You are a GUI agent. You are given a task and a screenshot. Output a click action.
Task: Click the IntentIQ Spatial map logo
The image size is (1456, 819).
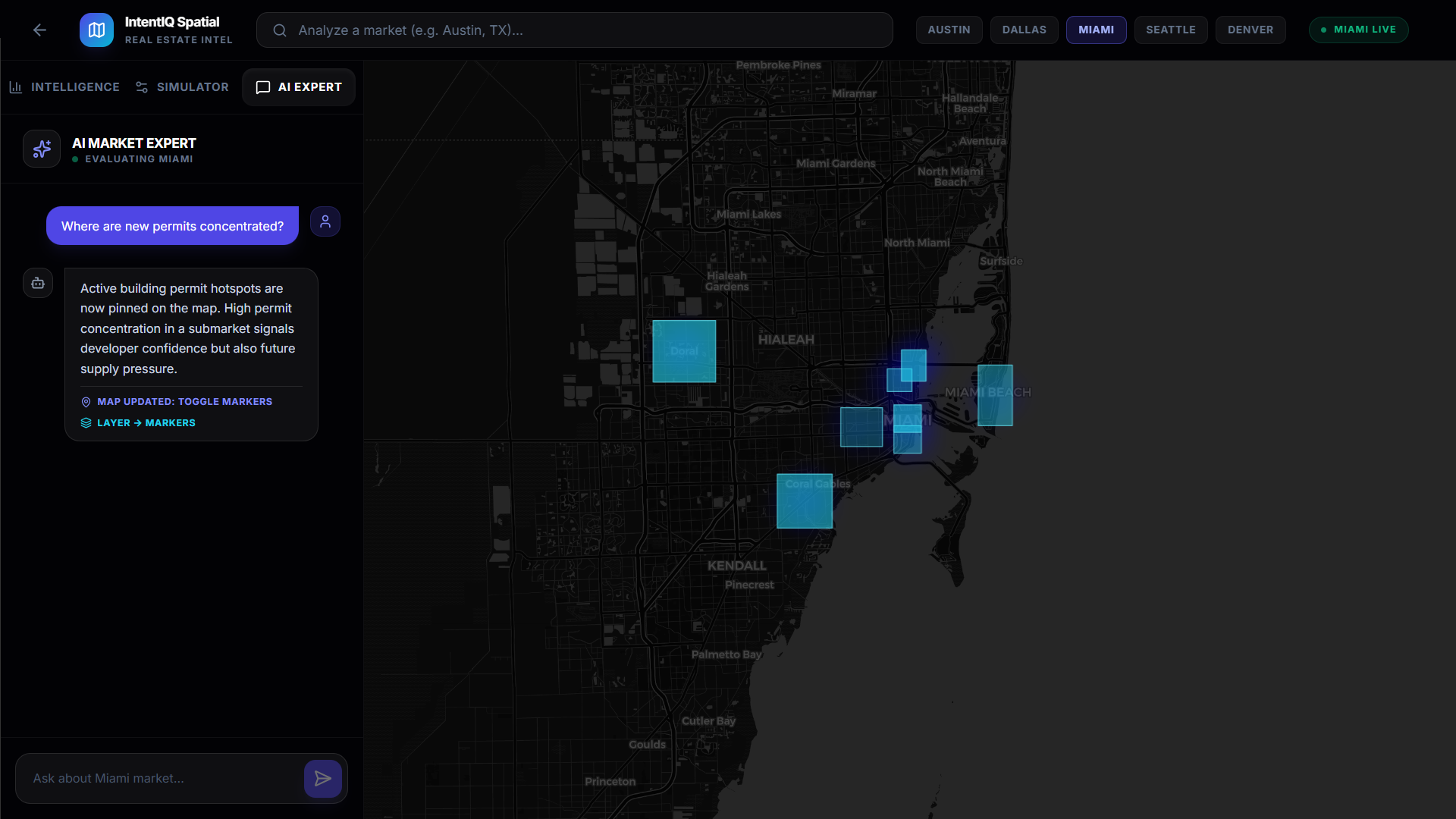pyautogui.click(x=96, y=30)
